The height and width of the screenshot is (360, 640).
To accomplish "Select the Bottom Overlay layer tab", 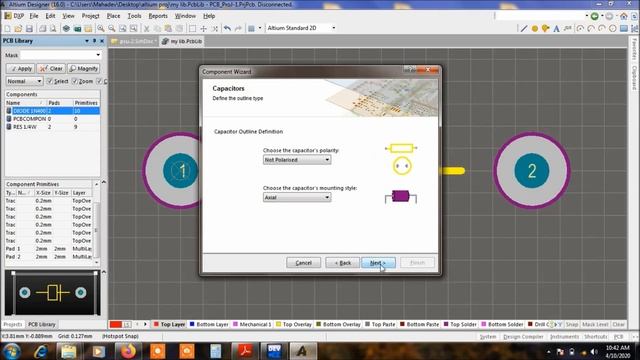I will pyautogui.click(x=338, y=324).
